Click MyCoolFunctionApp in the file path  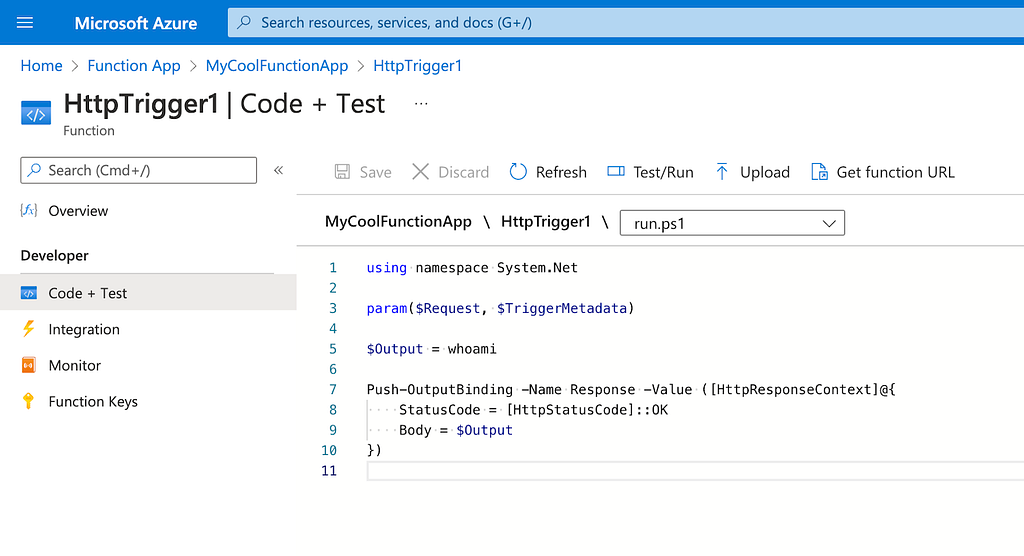coord(398,222)
